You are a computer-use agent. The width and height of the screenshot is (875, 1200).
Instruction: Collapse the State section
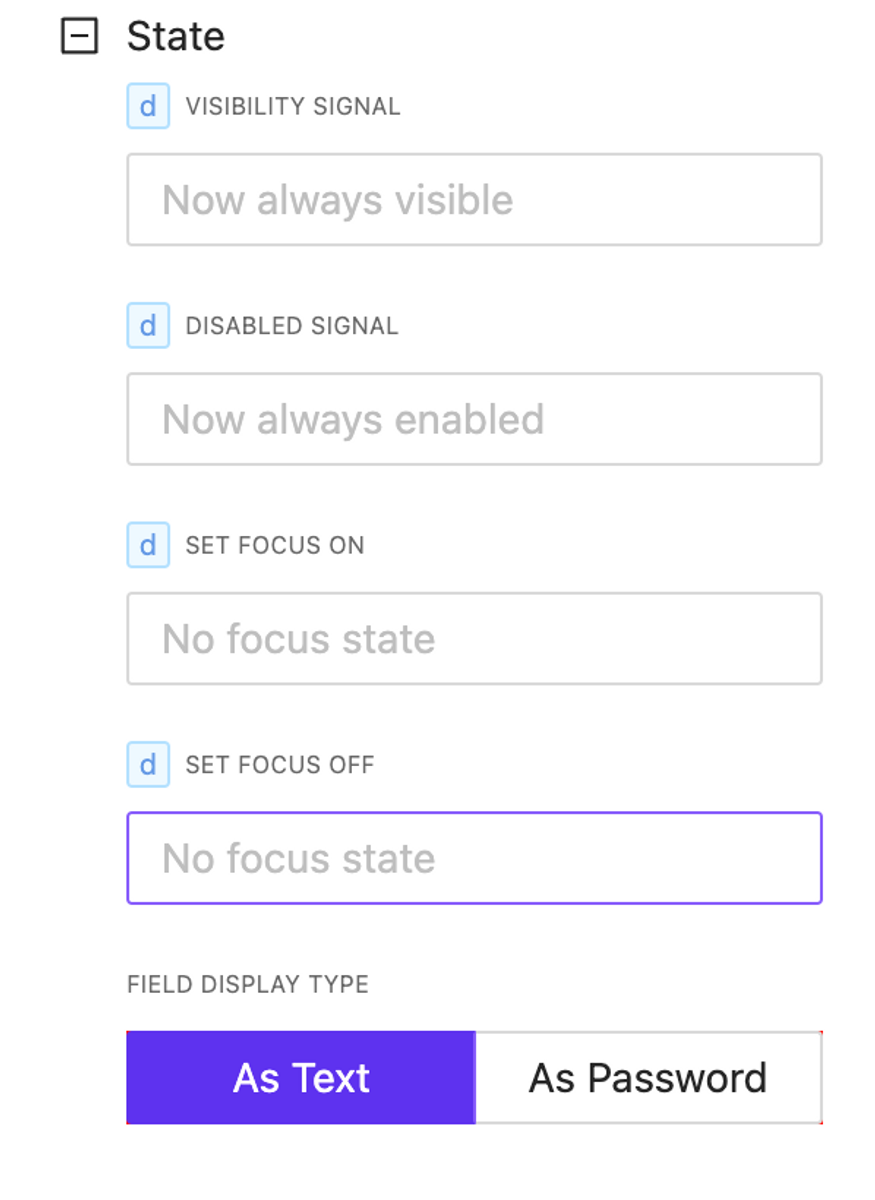(x=80, y=37)
